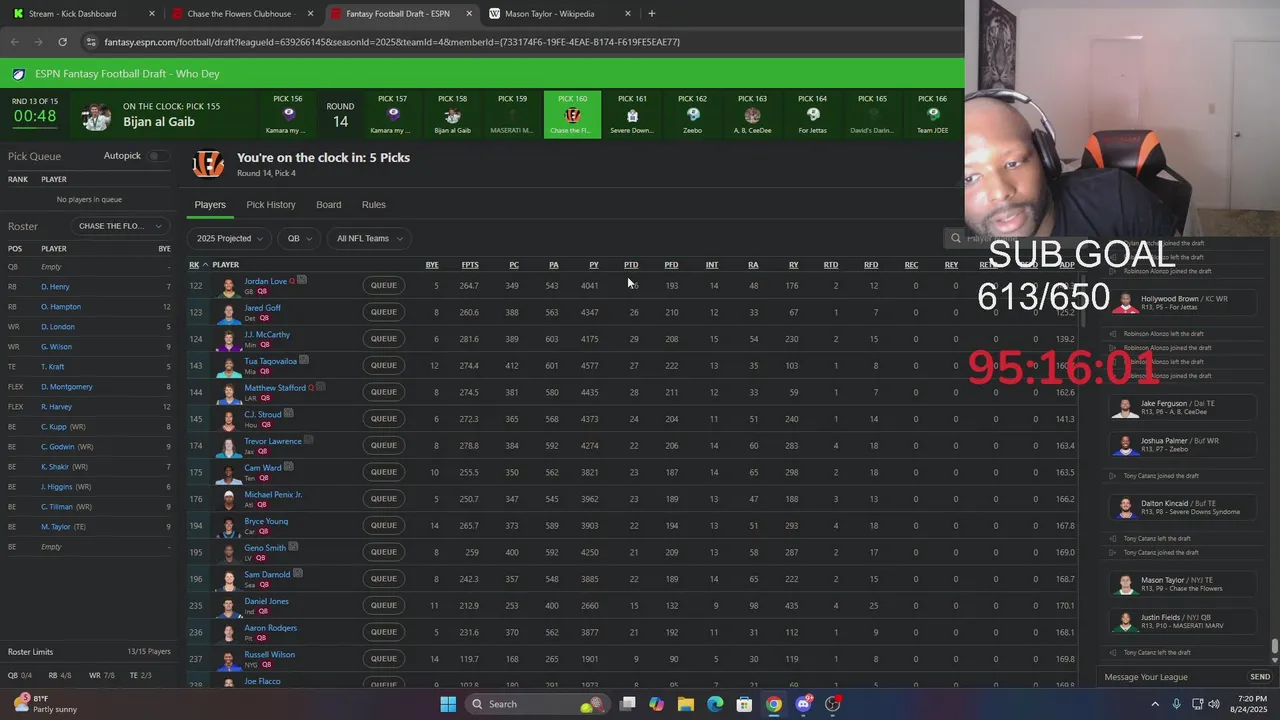Expand the Hollywood Brown pick entry
This screenshot has height=720, width=1280.
(1184, 303)
